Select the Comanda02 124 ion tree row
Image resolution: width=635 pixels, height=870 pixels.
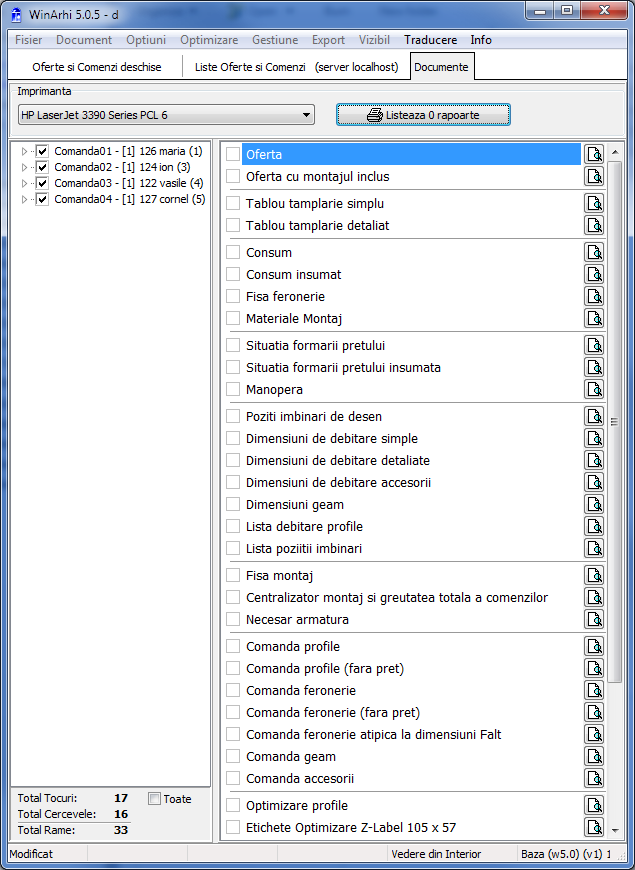(122, 167)
